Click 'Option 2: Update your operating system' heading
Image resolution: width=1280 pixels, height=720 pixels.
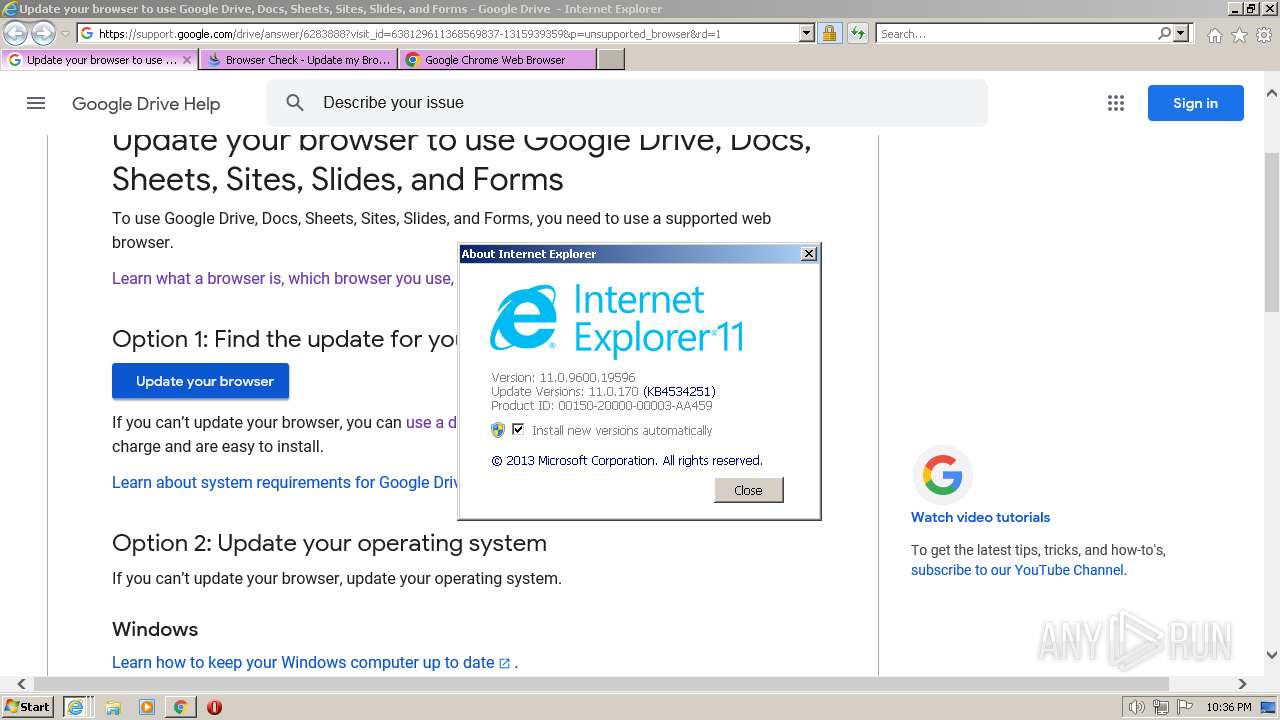[329, 543]
